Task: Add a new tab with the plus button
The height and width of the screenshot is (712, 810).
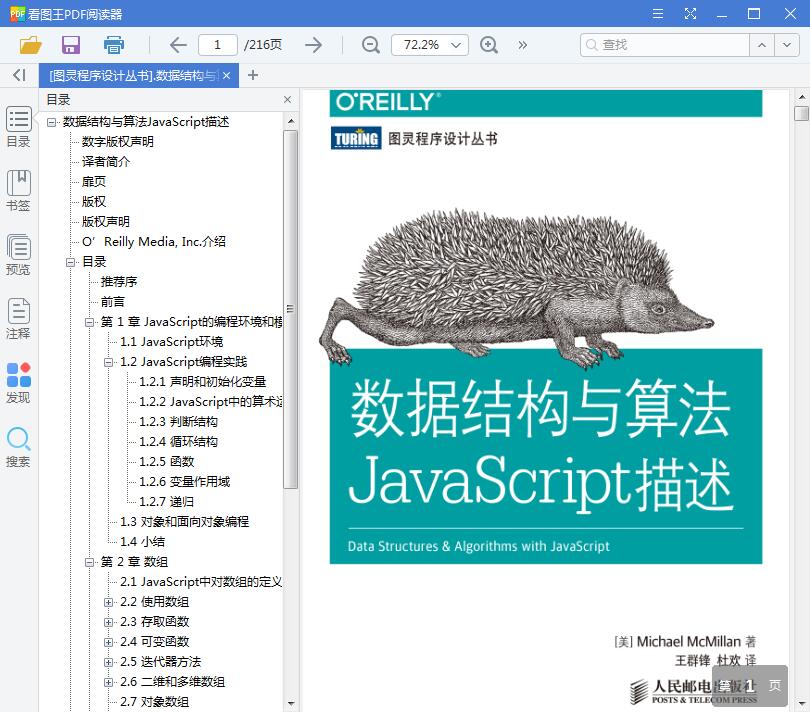Action: [x=253, y=75]
